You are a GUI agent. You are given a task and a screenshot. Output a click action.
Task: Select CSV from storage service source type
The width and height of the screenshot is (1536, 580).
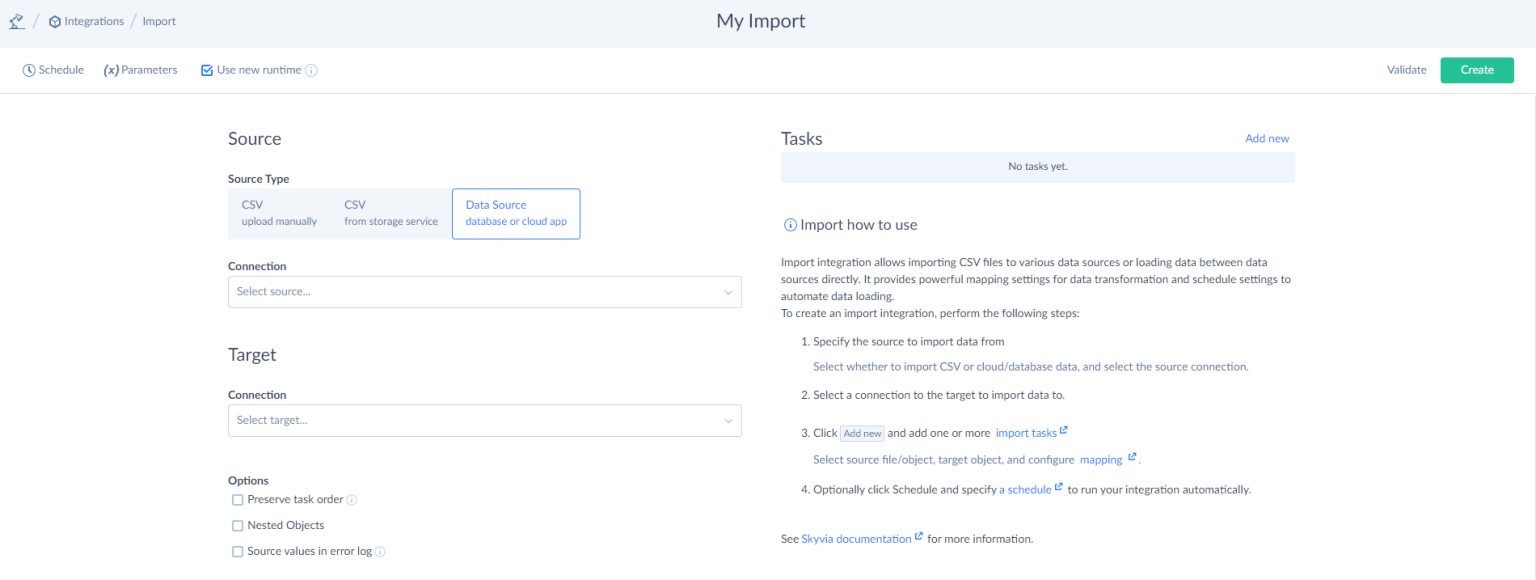point(391,213)
